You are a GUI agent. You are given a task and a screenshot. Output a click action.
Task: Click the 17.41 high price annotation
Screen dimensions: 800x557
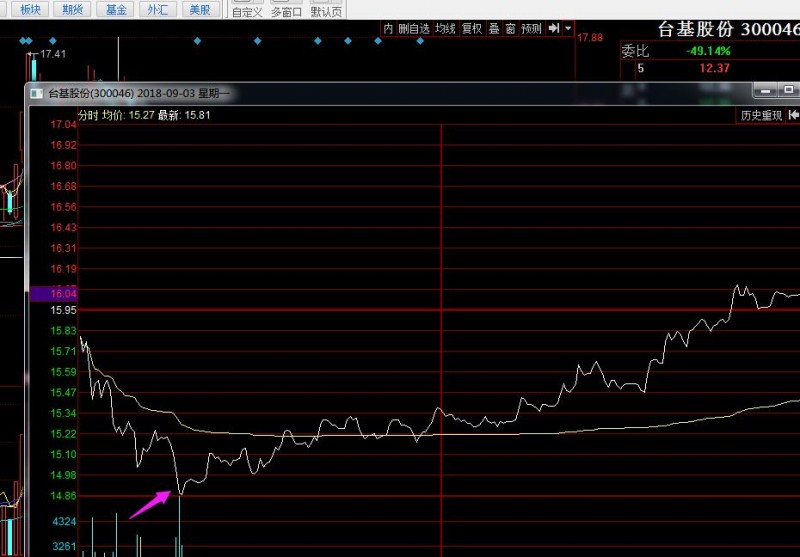[53, 54]
